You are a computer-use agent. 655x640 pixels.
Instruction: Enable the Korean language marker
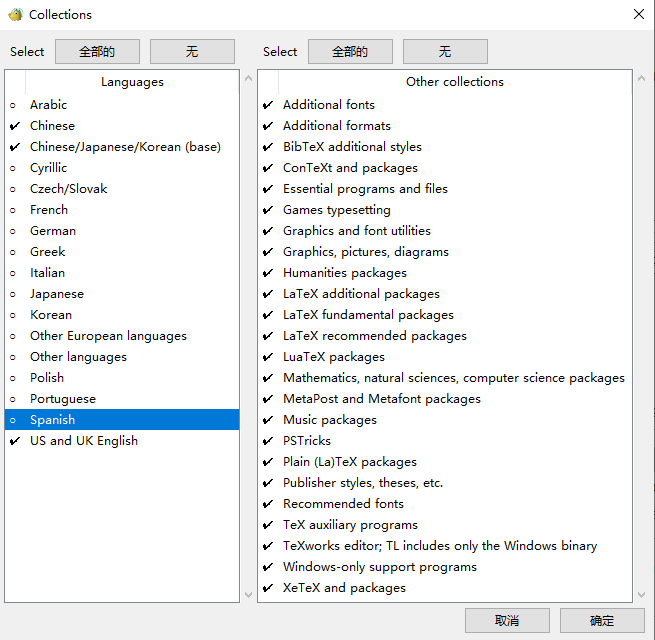coord(13,315)
